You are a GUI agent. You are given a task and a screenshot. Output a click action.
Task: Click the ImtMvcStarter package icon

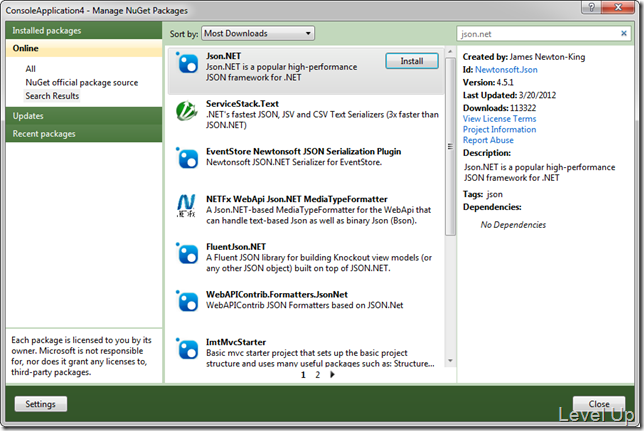tap(187, 349)
